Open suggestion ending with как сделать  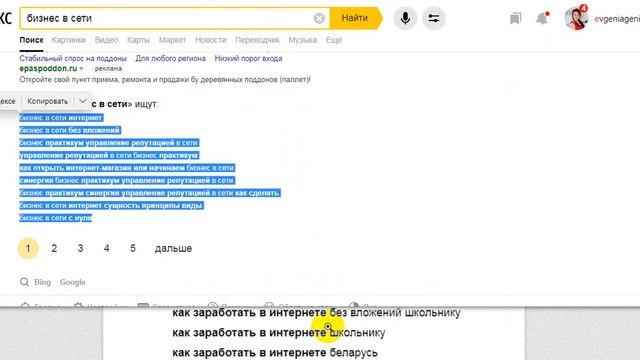coord(149,193)
